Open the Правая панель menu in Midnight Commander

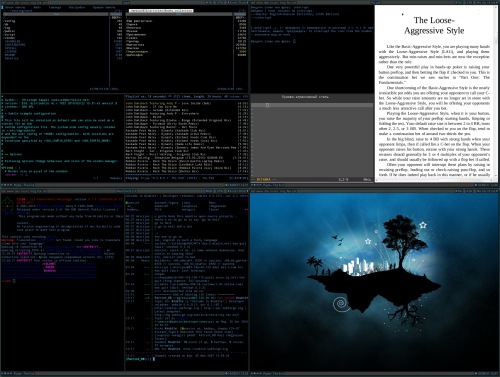104,7
